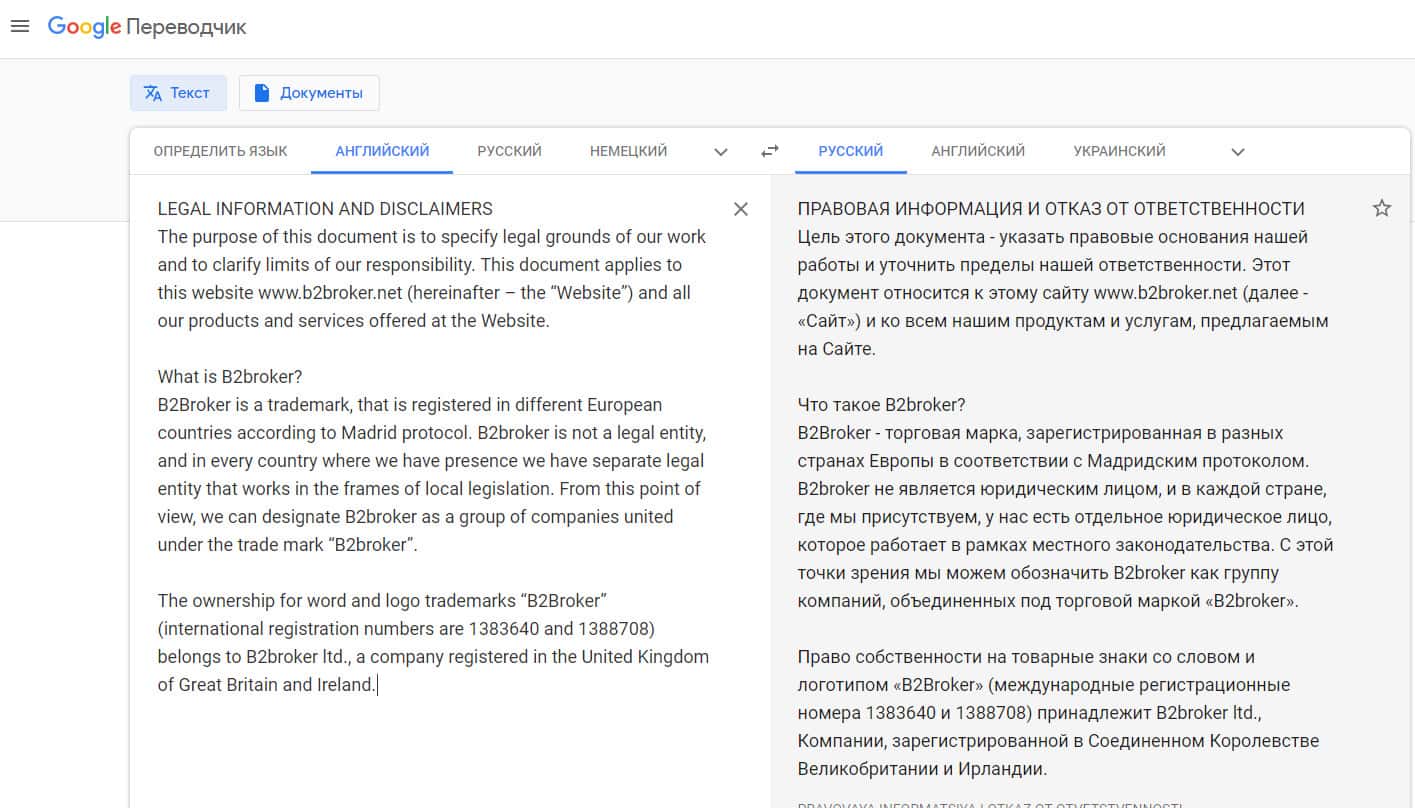1415x808 pixels.
Task: Save translation with the star icon
Action: point(1382,209)
